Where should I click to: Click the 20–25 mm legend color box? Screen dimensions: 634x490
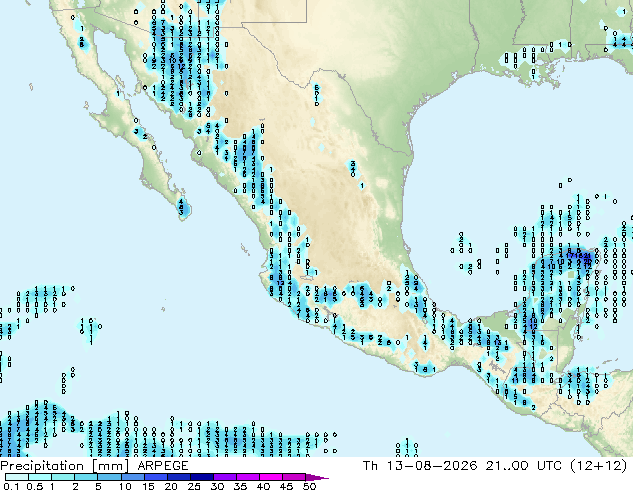point(178,477)
